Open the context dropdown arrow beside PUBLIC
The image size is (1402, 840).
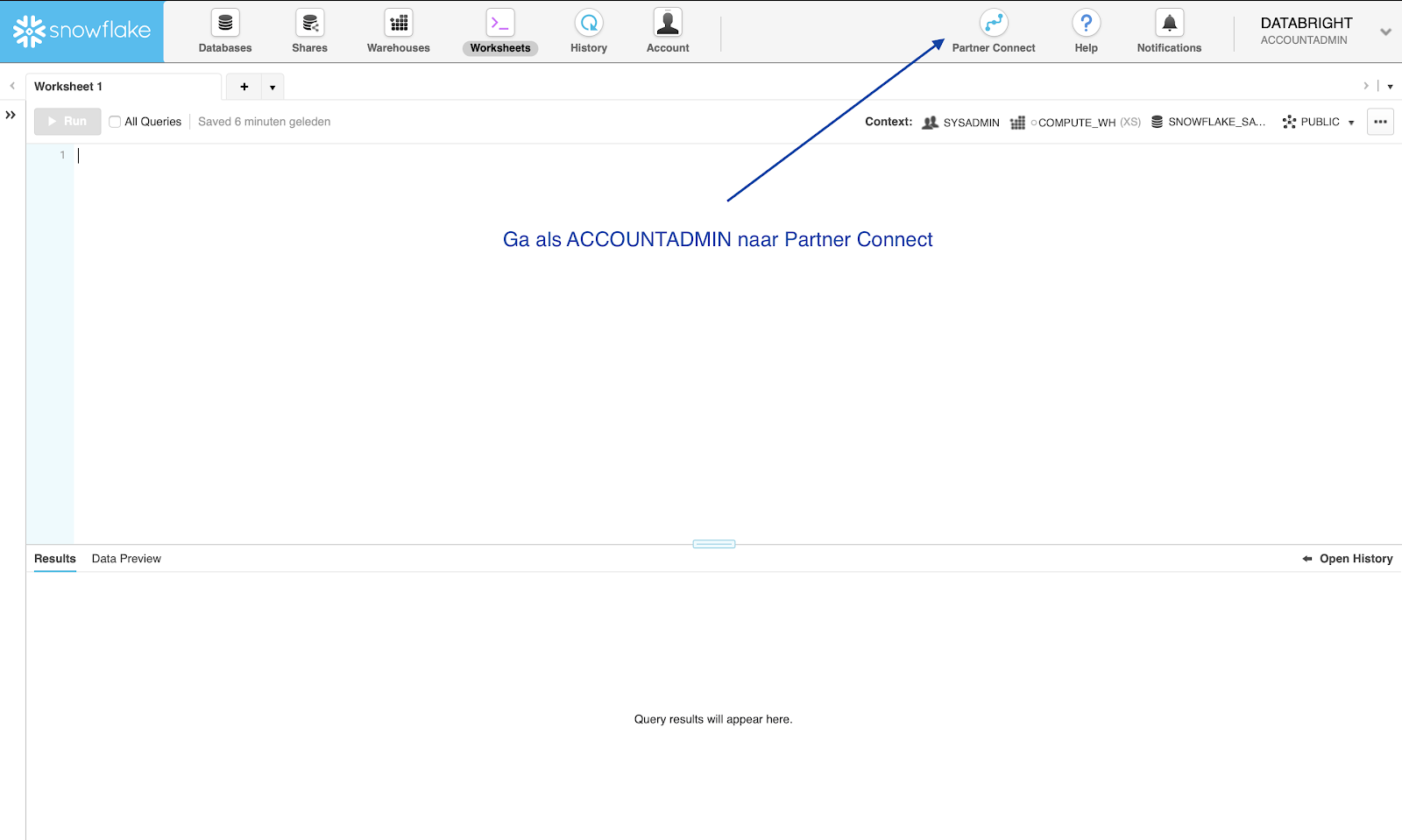point(1351,123)
